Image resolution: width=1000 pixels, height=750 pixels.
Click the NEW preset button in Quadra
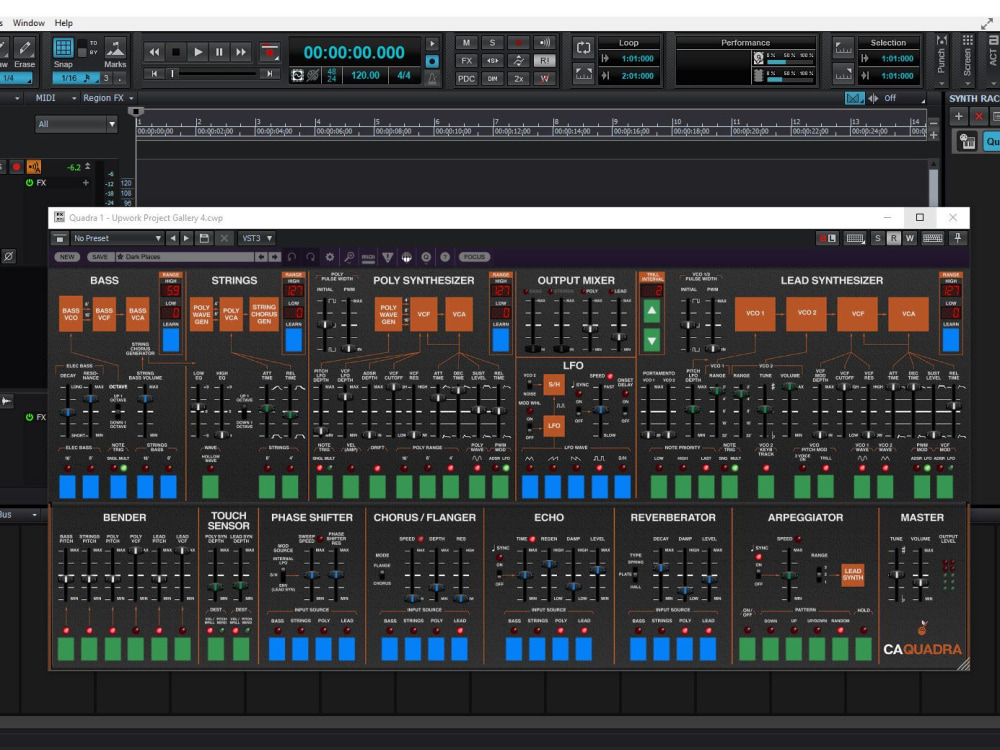tap(67, 257)
